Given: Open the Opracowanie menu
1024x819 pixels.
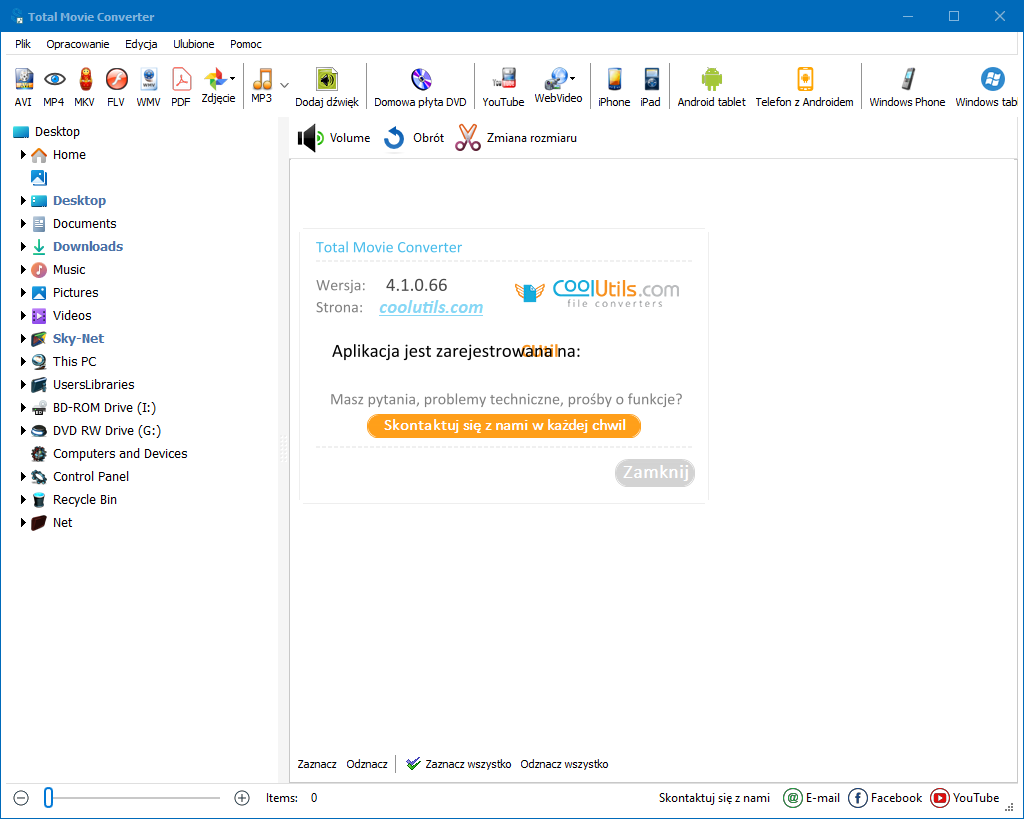Looking at the screenshot, I should [78, 44].
